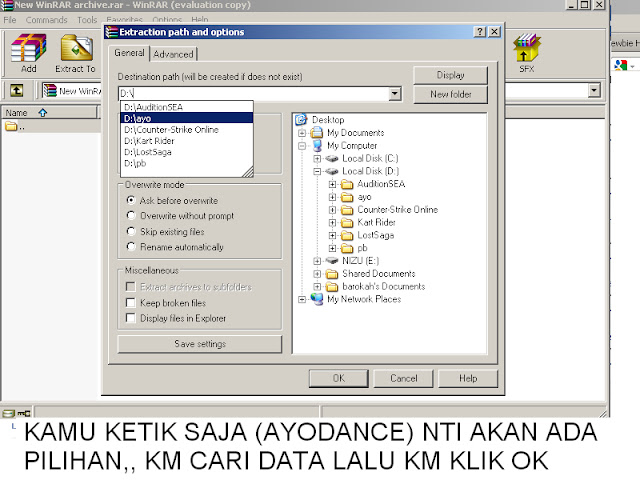The image size is (640, 480).
Task: Collapse My Computer tree node
Action: pos(302,146)
